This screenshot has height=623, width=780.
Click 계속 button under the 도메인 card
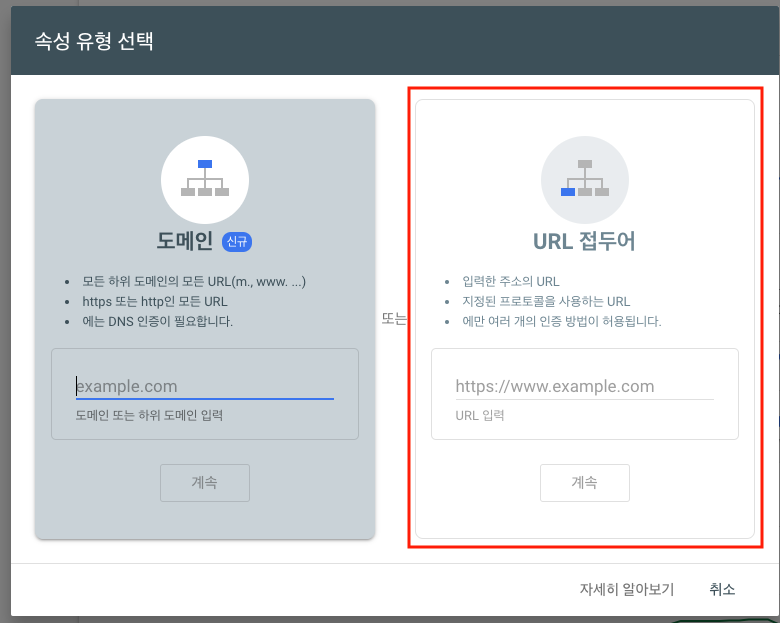(x=205, y=483)
